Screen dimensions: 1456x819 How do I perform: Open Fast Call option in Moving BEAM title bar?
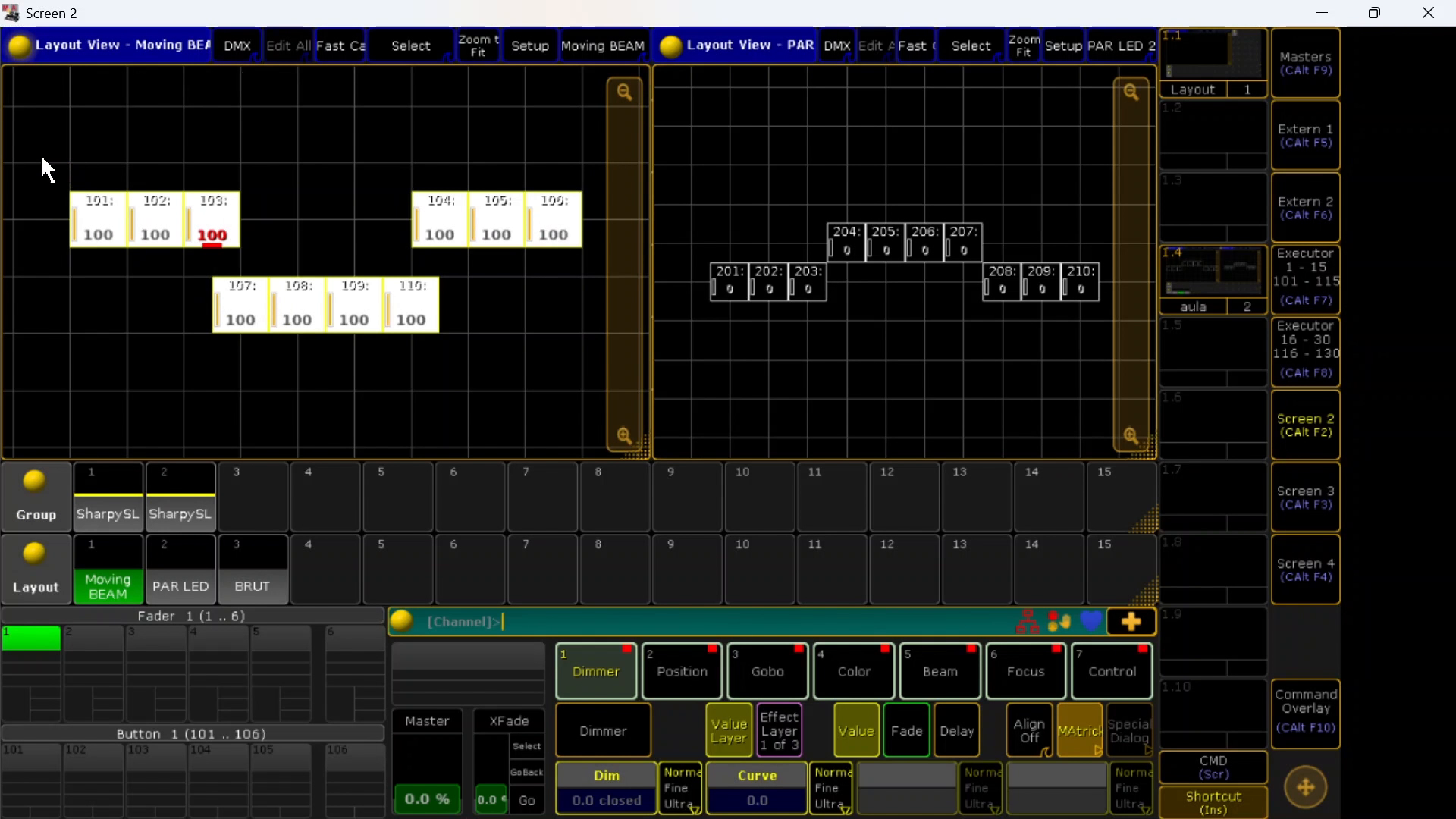pos(340,46)
